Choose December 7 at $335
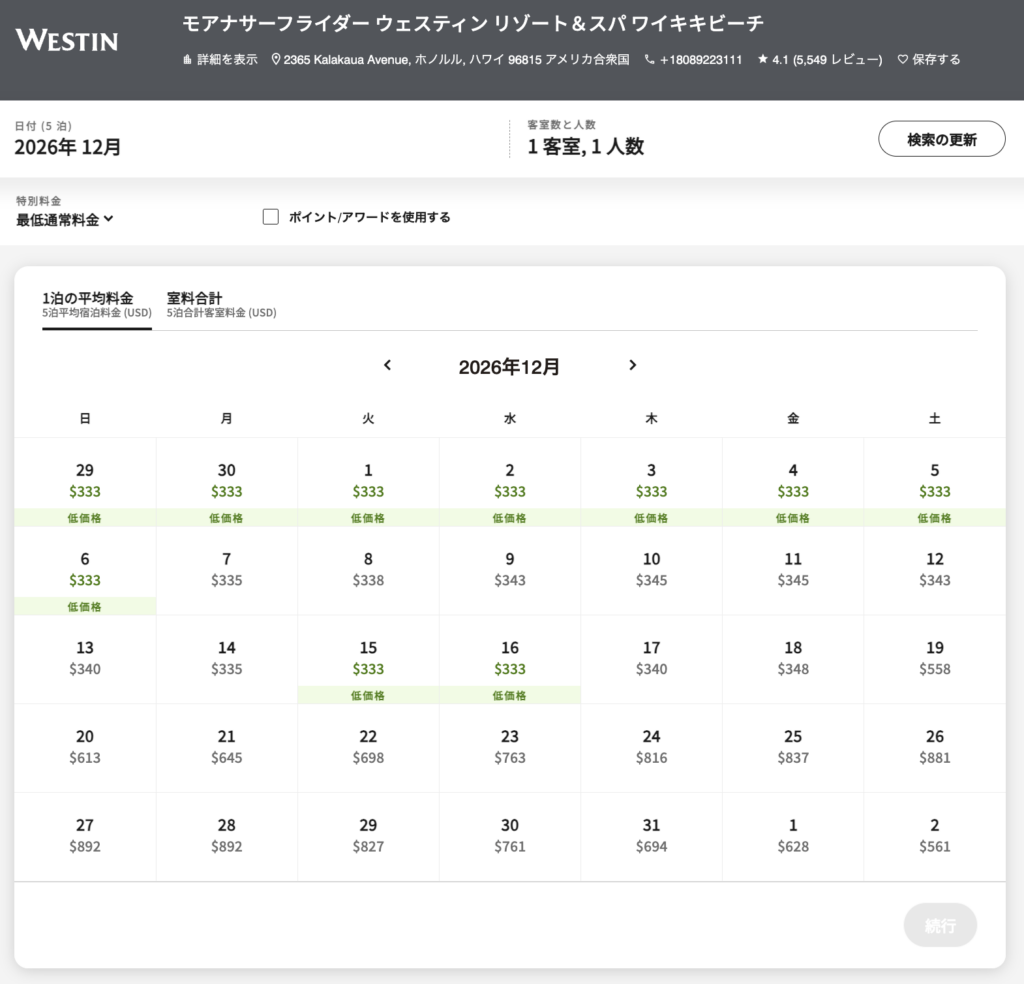Viewport: 1024px width, 984px height. pyautogui.click(x=227, y=571)
